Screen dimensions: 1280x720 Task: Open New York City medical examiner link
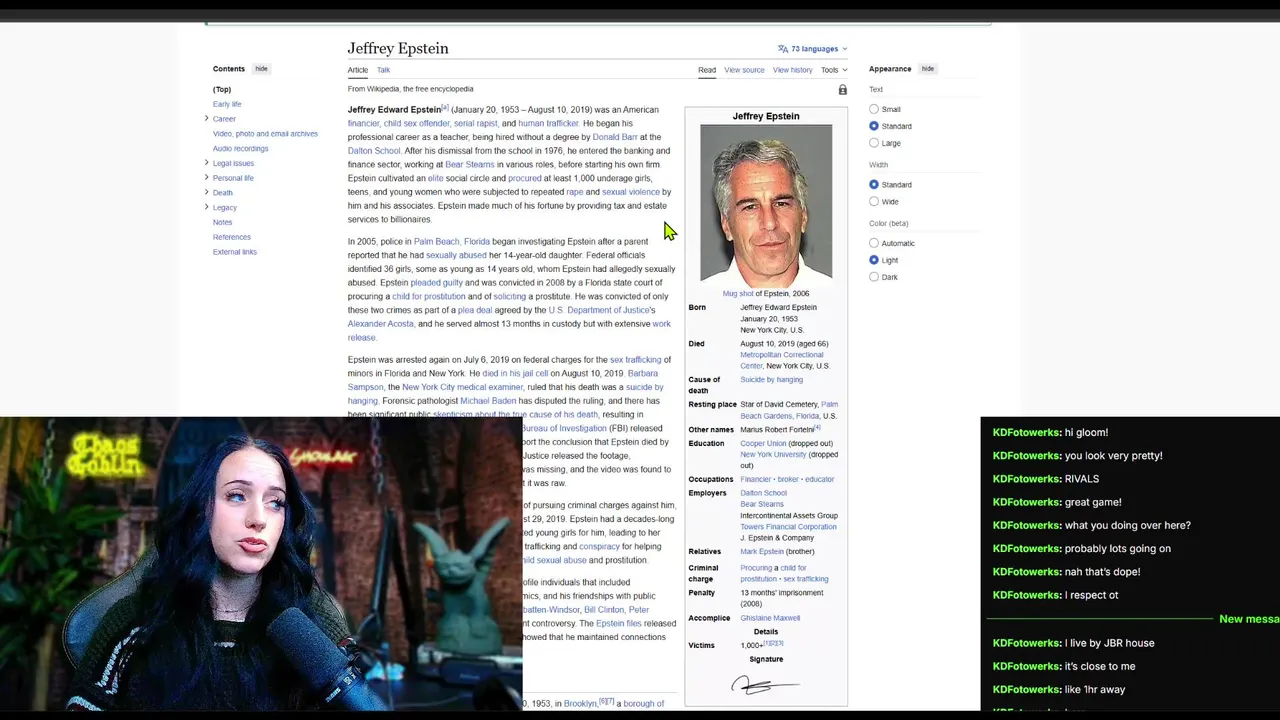[x=463, y=387]
